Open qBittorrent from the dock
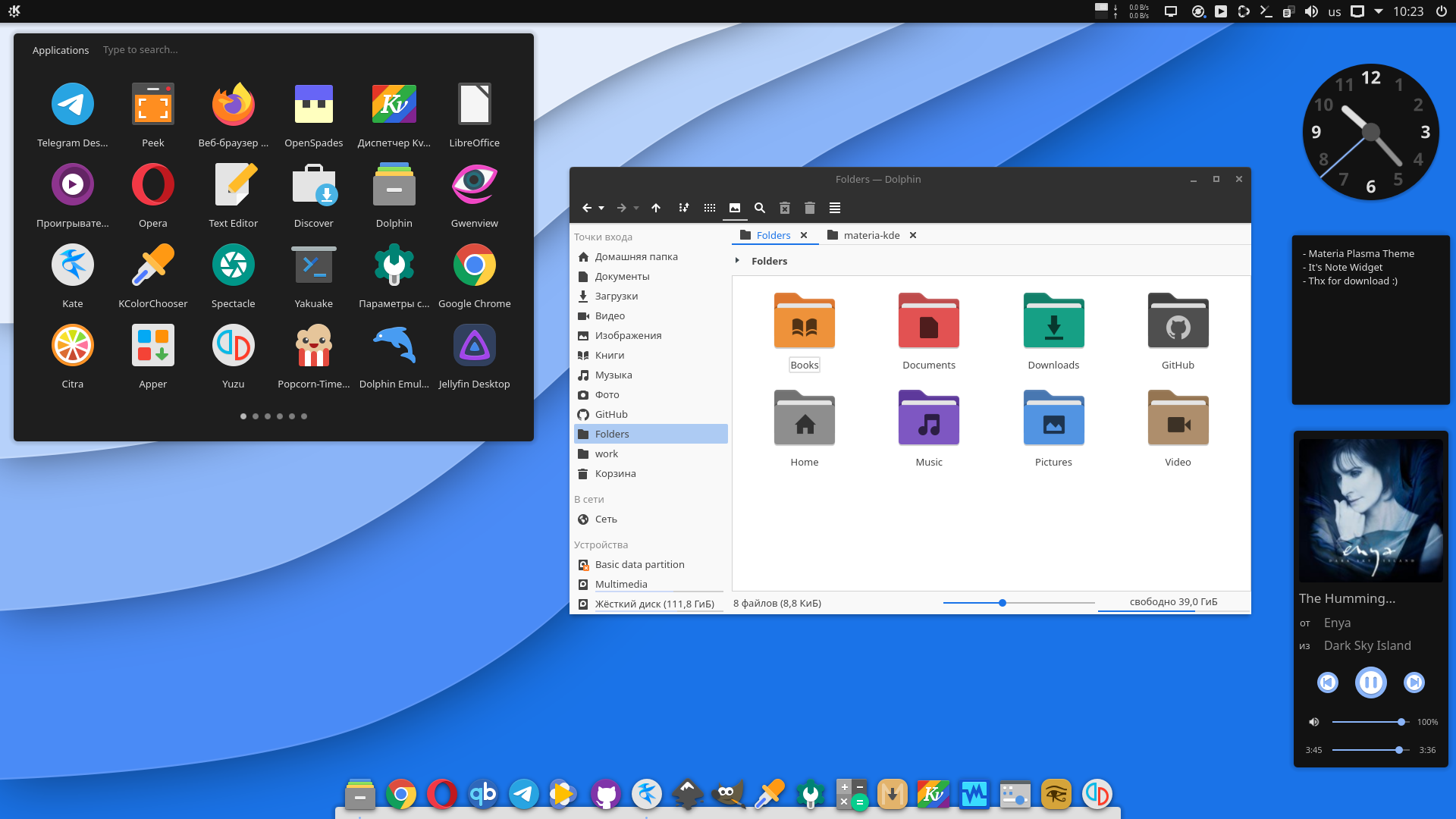Viewport: 1456px width, 819px height. pos(482,794)
